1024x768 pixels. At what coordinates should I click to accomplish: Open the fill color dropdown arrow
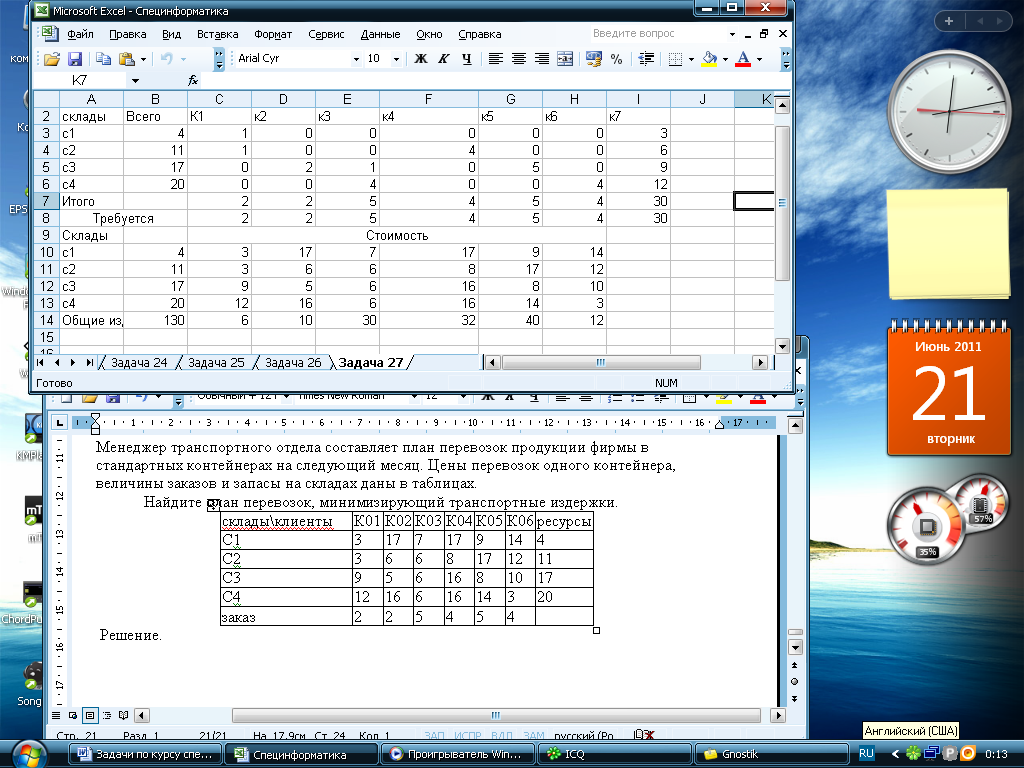(725, 59)
